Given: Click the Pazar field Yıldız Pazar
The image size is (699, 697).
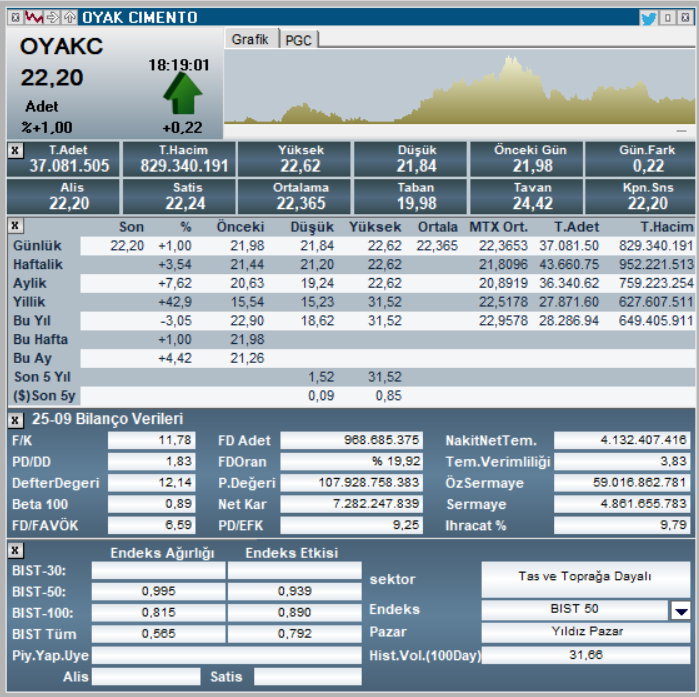Looking at the screenshot, I should coord(585,632).
